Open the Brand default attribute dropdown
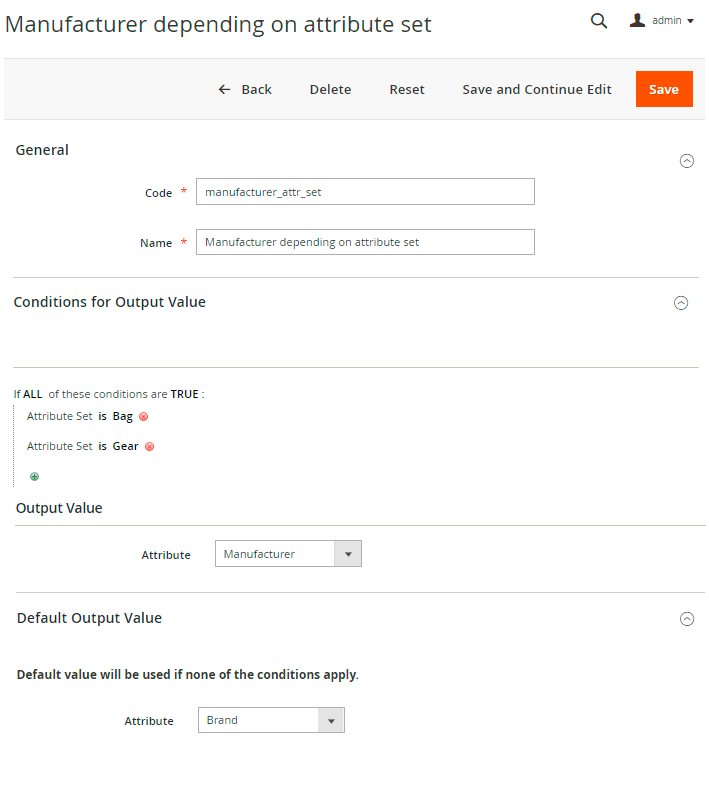Image resolution: width=709 pixels, height=800 pixels. tap(271, 720)
